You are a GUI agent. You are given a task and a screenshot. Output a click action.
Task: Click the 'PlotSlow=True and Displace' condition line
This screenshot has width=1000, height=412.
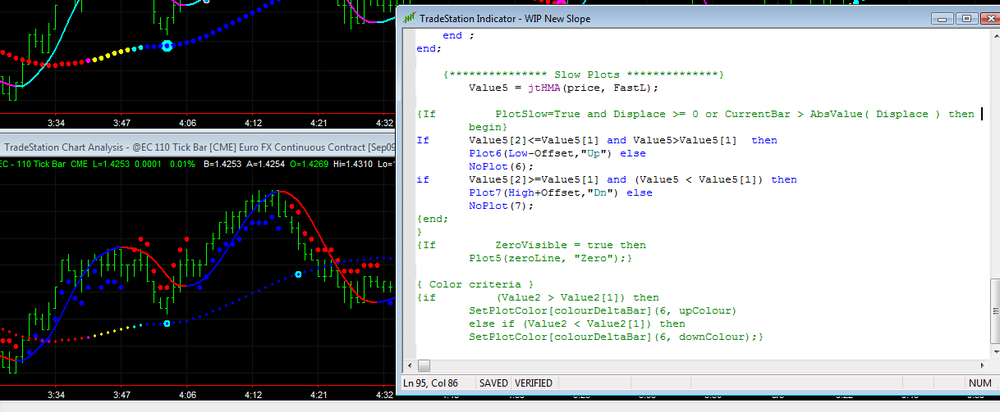tap(695, 114)
